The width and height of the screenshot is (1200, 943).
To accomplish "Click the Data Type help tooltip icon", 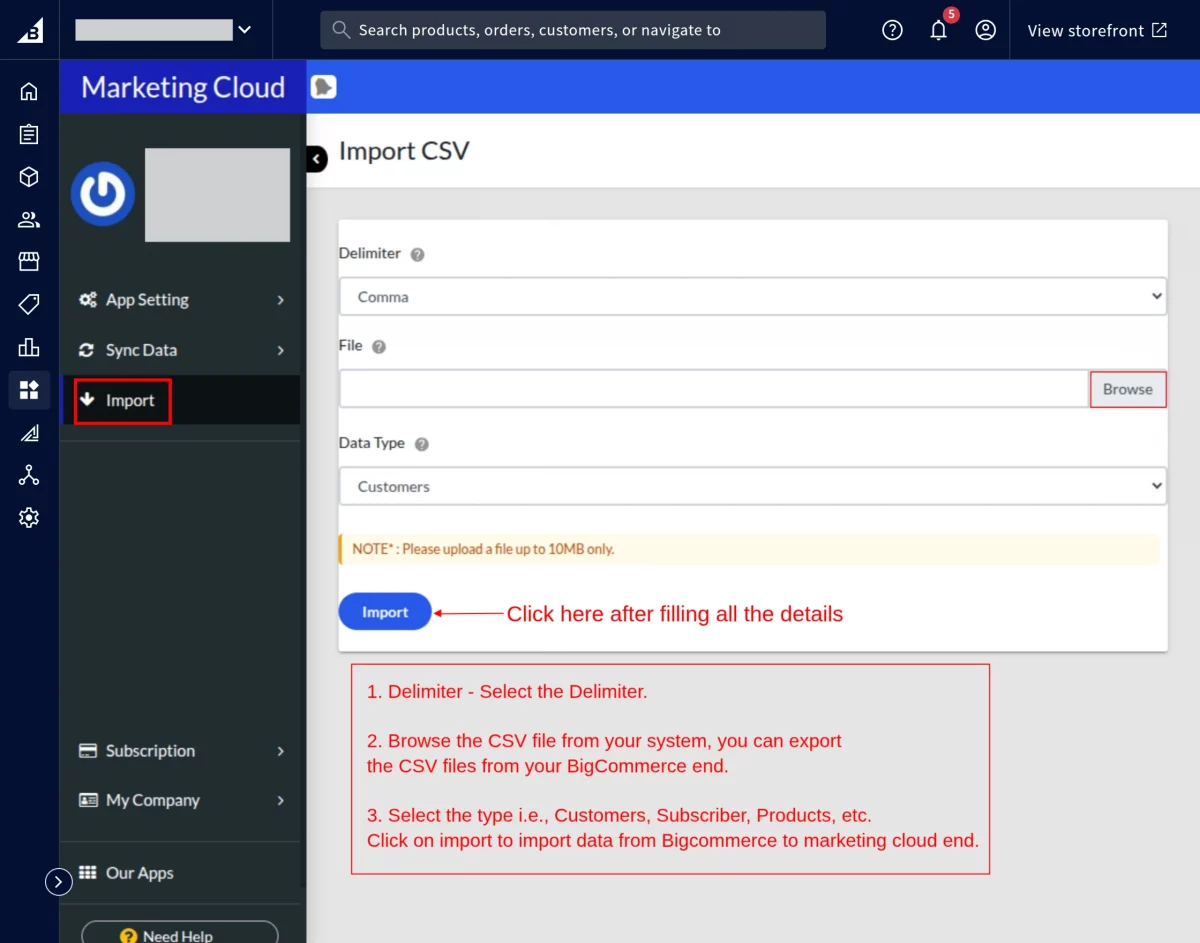I will pyautogui.click(x=422, y=444).
